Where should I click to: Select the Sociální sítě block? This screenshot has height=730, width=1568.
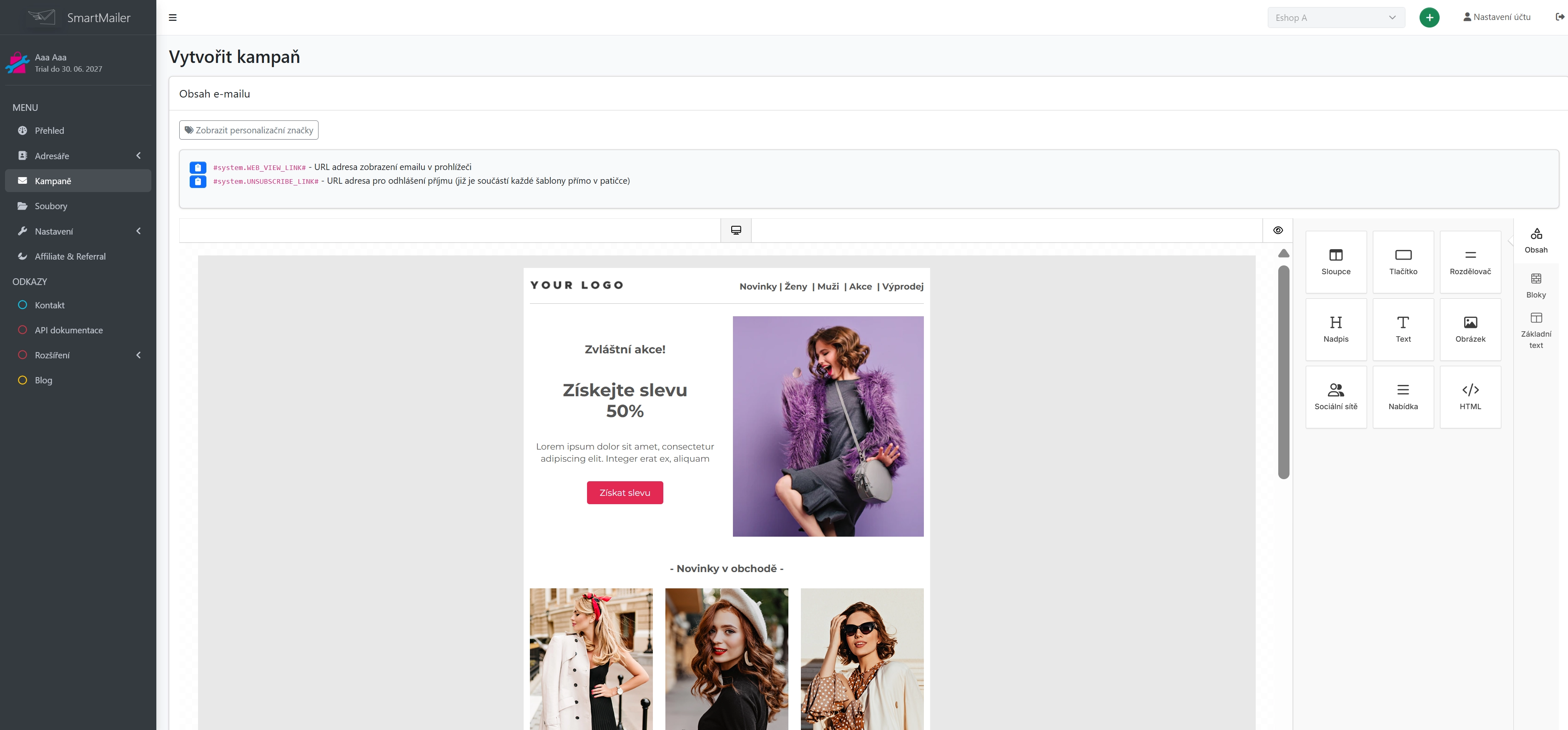[1335, 397]
